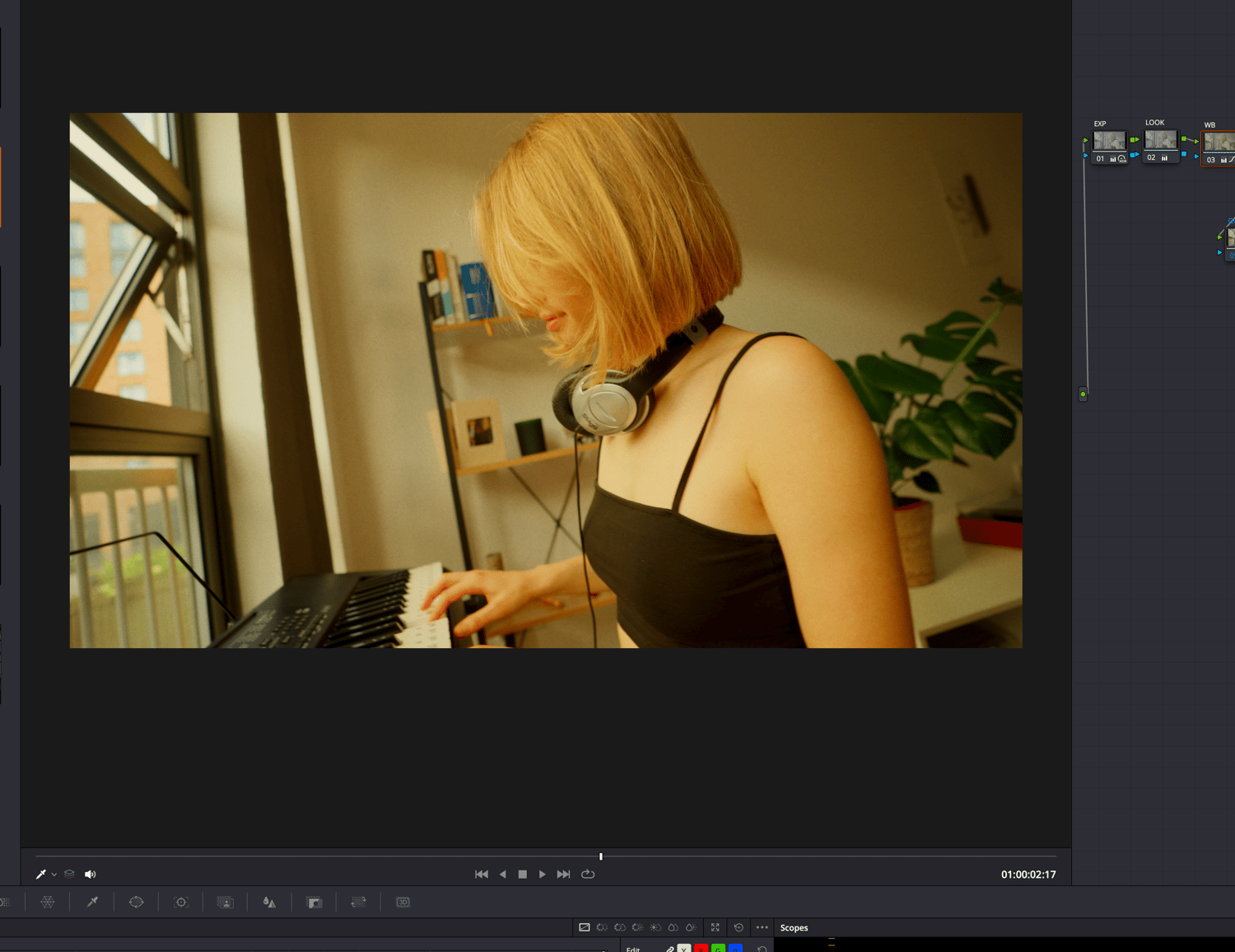Select the third curves mode icon

pos(620,927)
